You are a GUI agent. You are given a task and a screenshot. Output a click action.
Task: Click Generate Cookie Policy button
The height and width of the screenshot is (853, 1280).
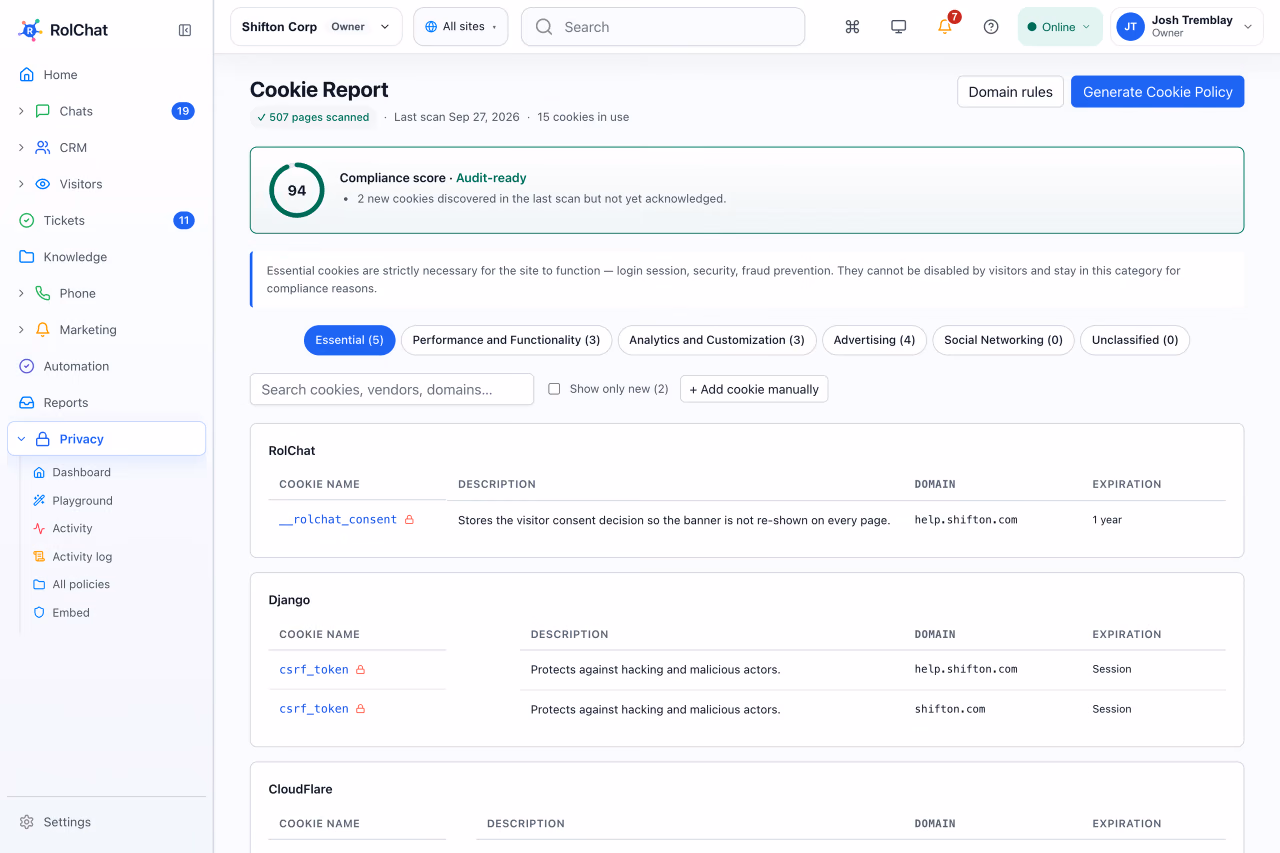[x=1158, y=92]
